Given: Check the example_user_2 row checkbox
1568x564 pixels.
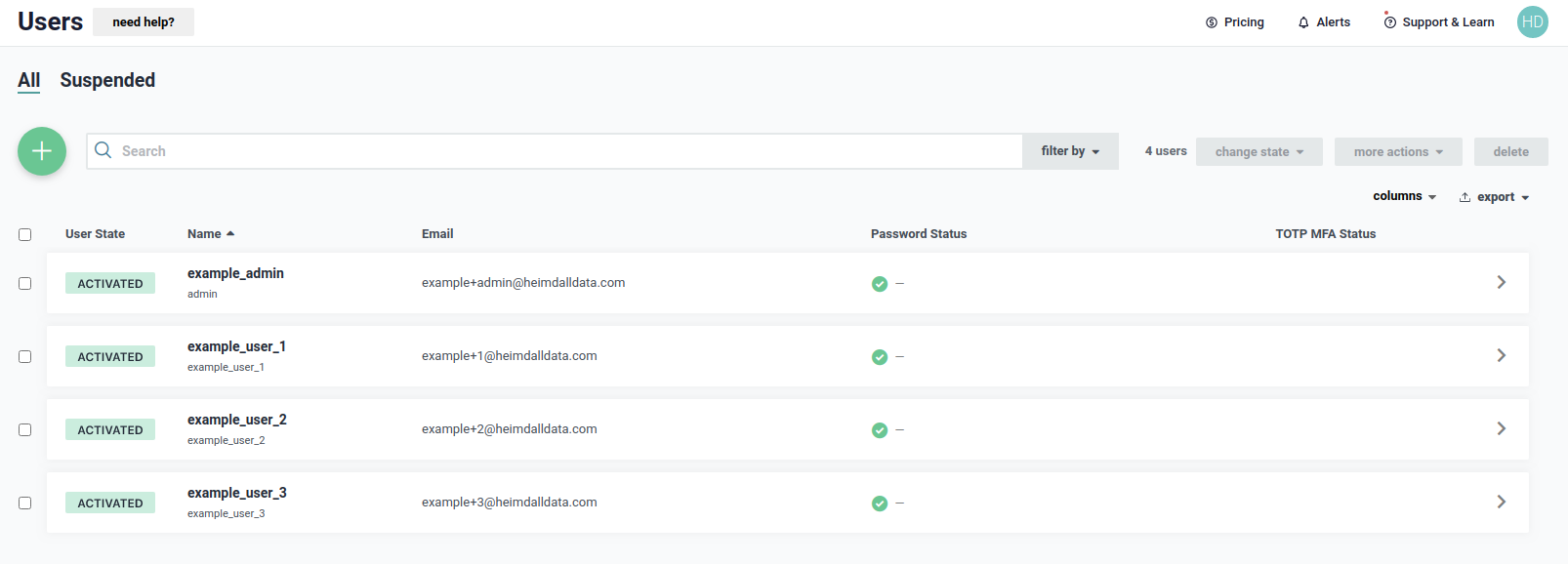Looking at the screenshot, I should (x=25, y=430).
